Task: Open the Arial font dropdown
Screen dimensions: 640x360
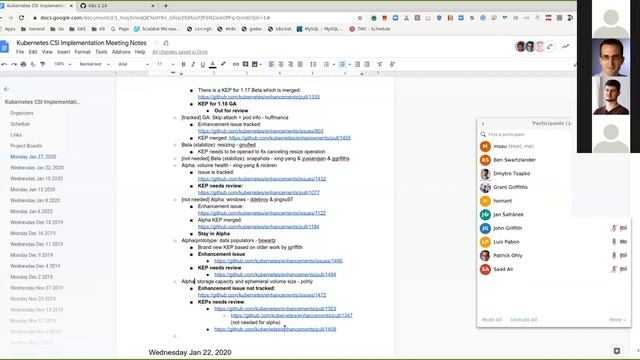Action: 133,64
